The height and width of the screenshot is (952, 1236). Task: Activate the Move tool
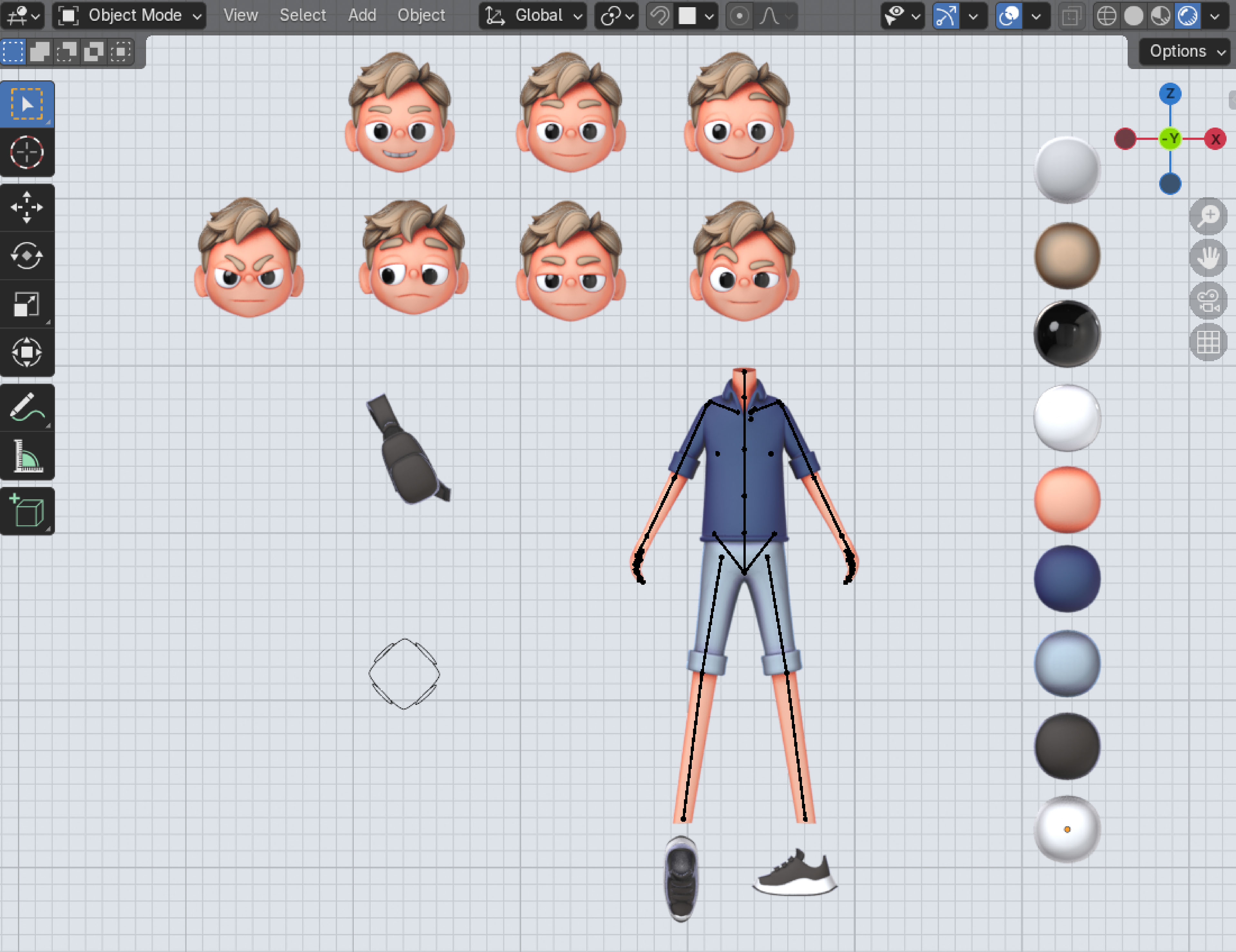pyautogui.click(x=27, y=207)
